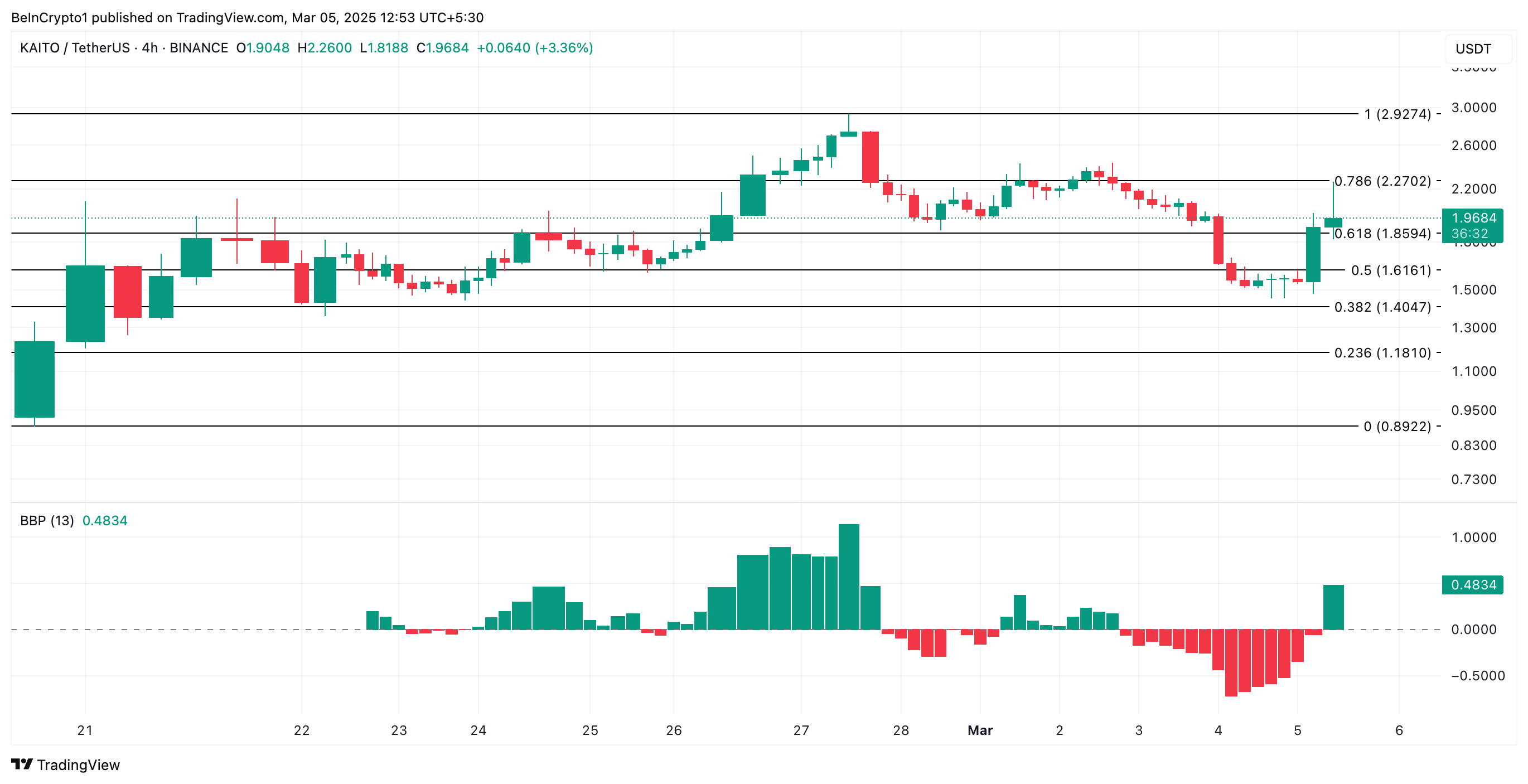Click the TradingView logo icon

(x=22, y=764)
